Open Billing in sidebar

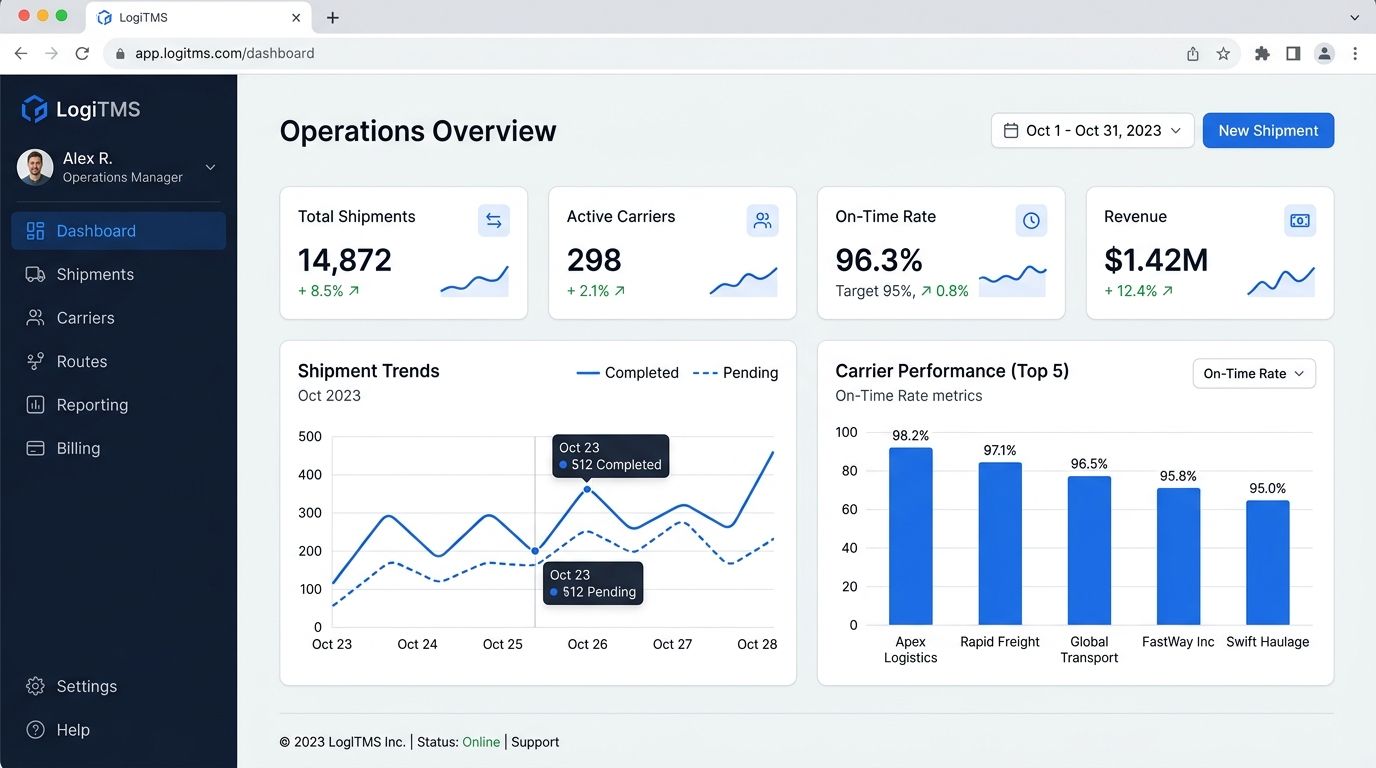[x=118, y=448]
